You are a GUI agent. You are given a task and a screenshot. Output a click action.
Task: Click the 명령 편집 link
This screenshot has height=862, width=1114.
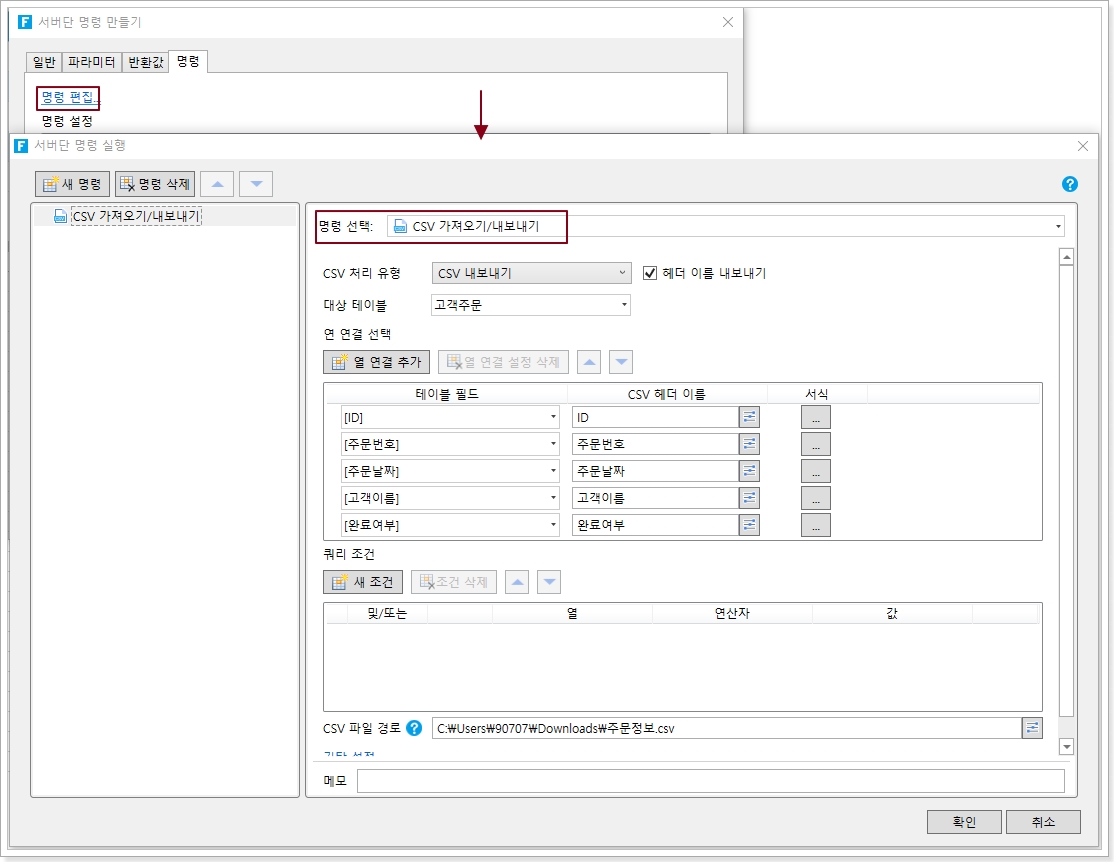(70, 98)
